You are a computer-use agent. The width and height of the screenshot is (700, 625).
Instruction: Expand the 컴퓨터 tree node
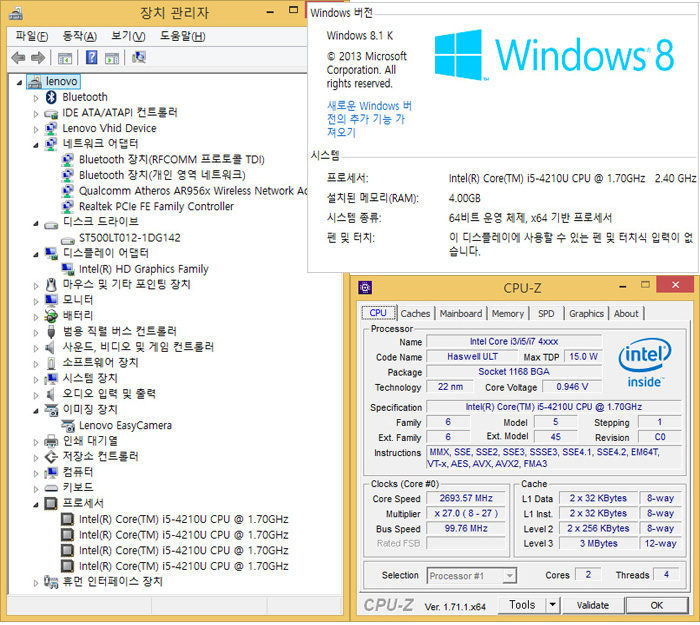pos(36,473)
